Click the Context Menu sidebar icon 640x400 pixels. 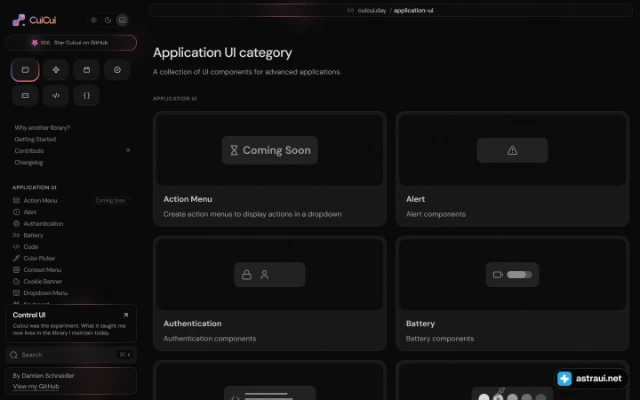tap(16, 270)
